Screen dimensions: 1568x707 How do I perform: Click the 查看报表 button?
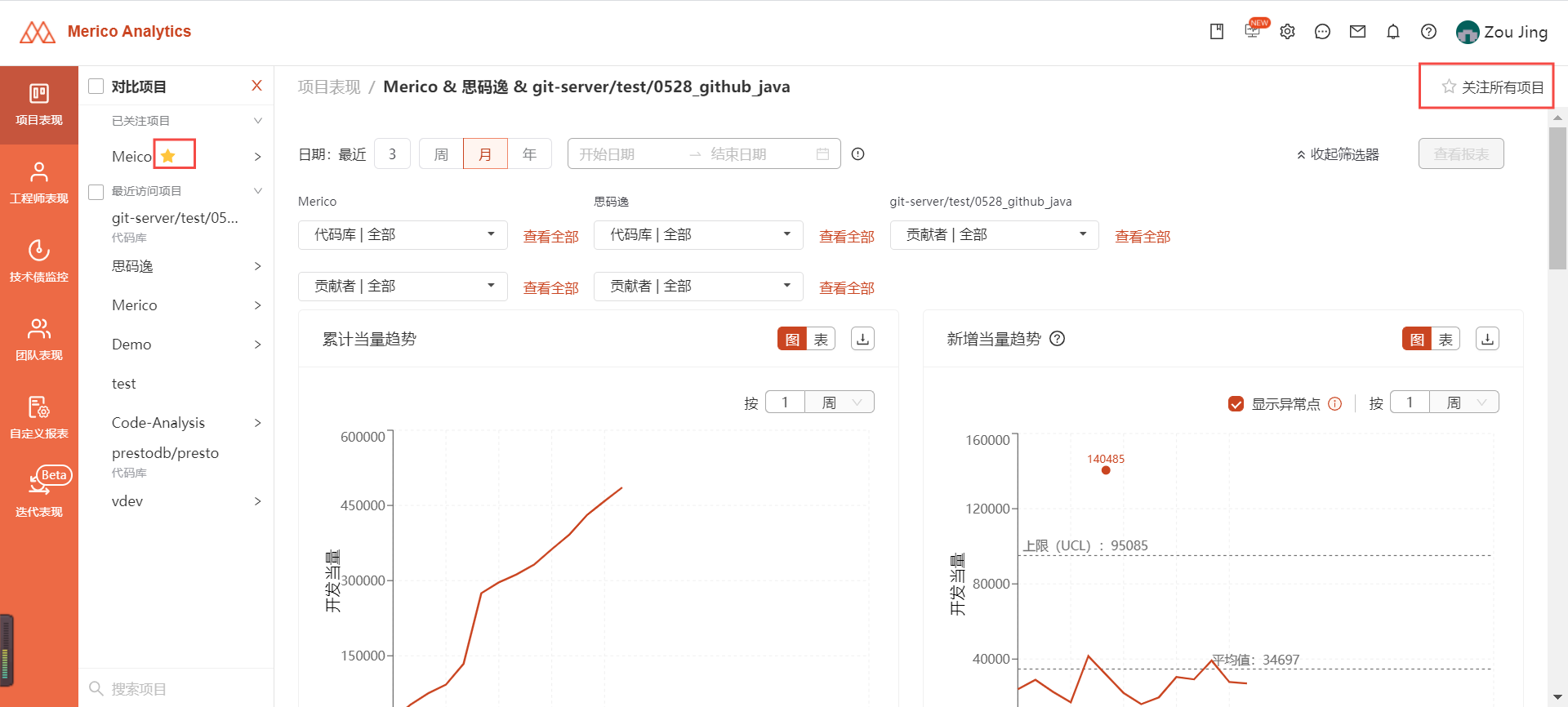(x=1461, y=153)
